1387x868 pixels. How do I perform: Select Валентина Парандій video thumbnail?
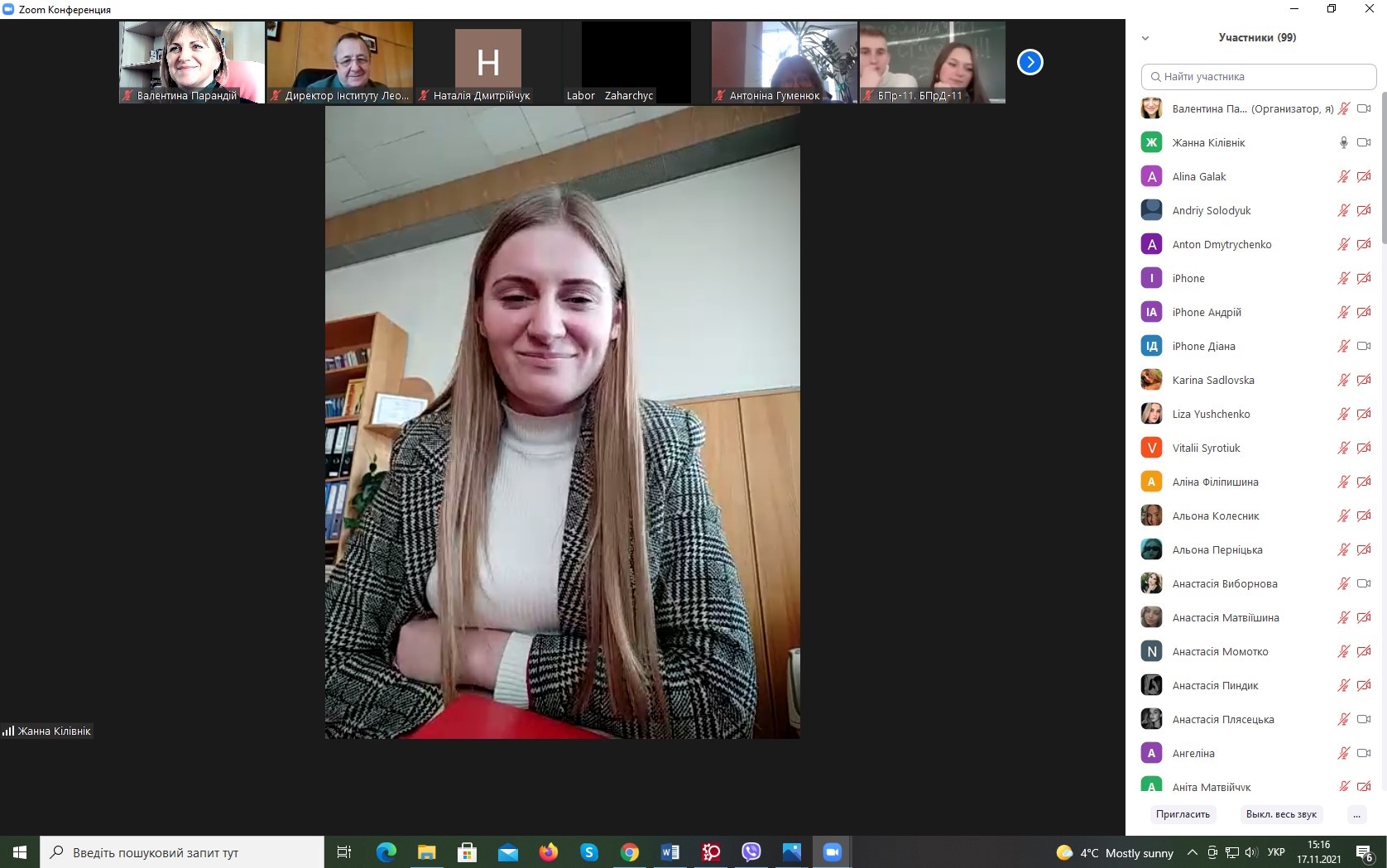click(x=192, y=62)
